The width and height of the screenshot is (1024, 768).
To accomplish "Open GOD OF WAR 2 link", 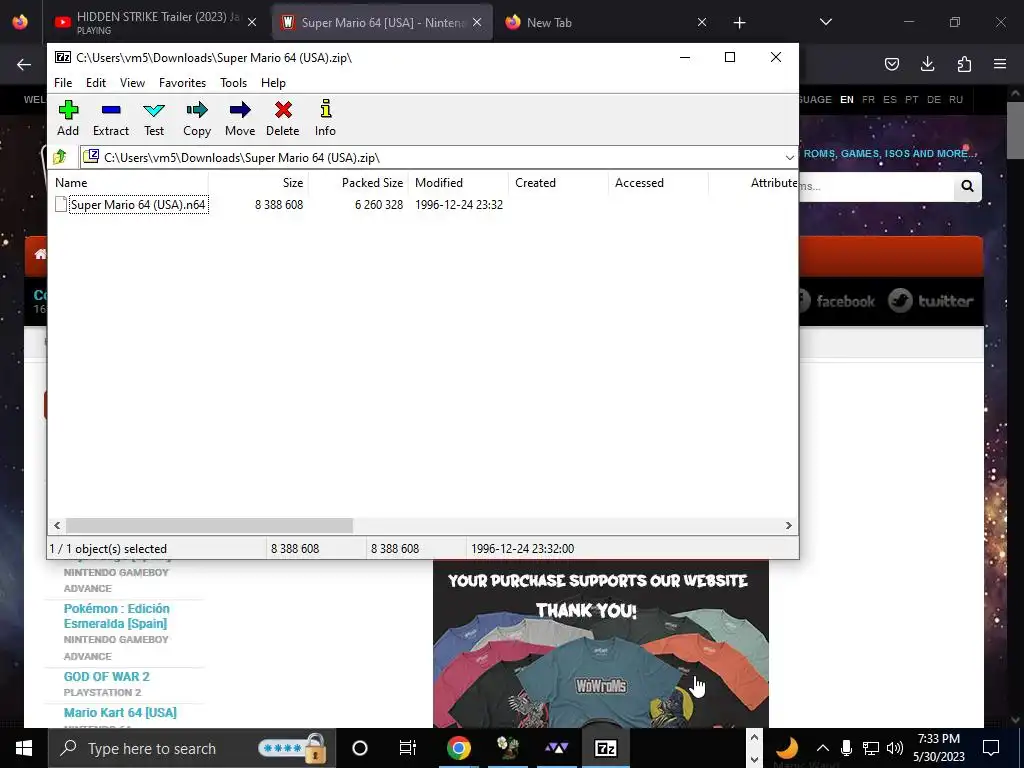I will coord(106,677).
